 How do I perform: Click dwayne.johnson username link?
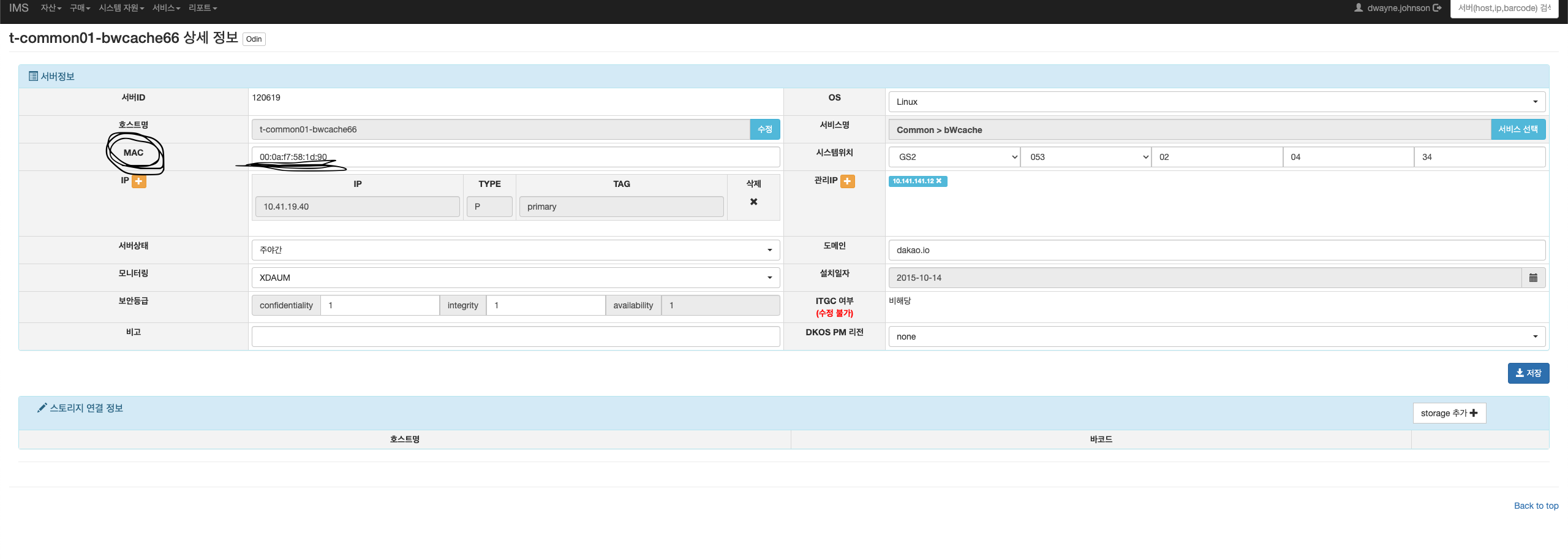[x=1398, y=8]
